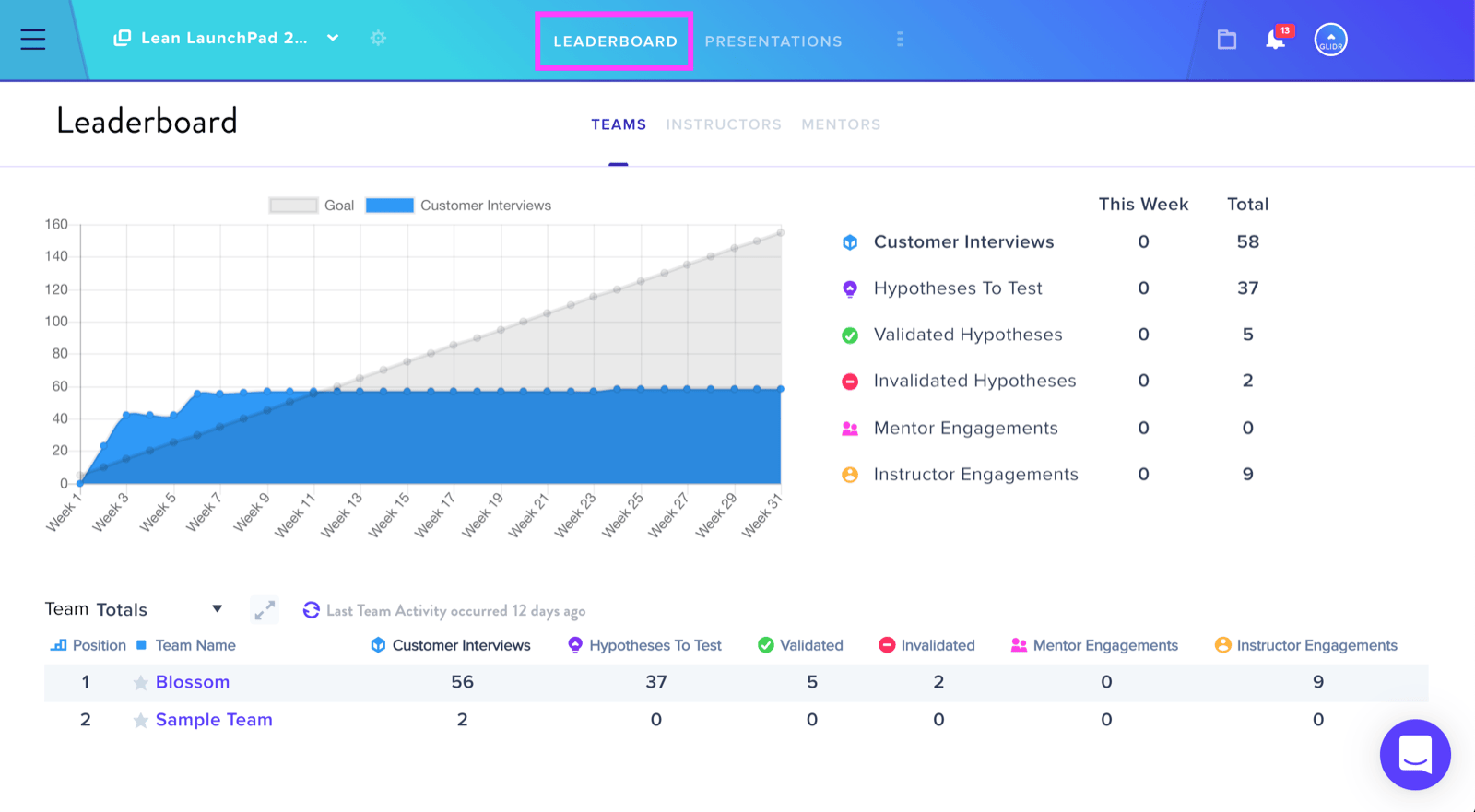The width and height of the screenshot is (1475, 812).
Task: Expand the Lean LaunchPad project dropdown
Action: tap(333, 38)
